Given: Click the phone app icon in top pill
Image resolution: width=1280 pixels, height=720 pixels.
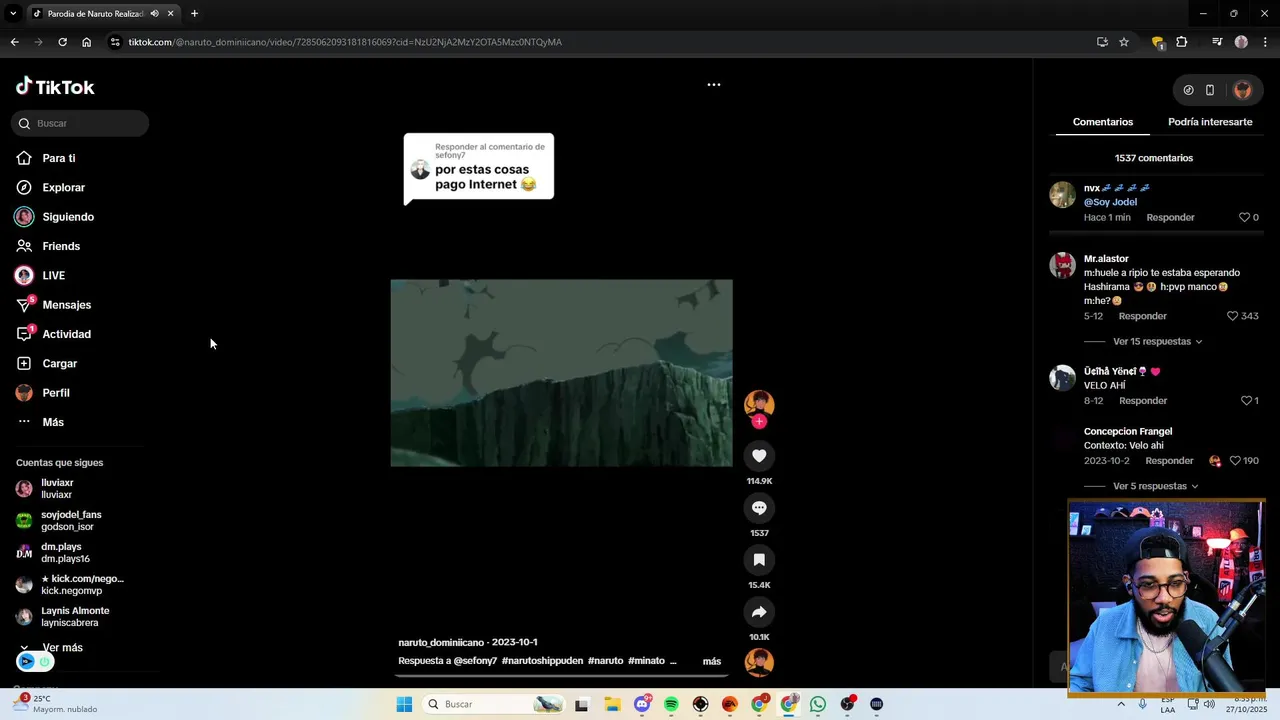Looking at the screenshot, I should point(1210,90).
